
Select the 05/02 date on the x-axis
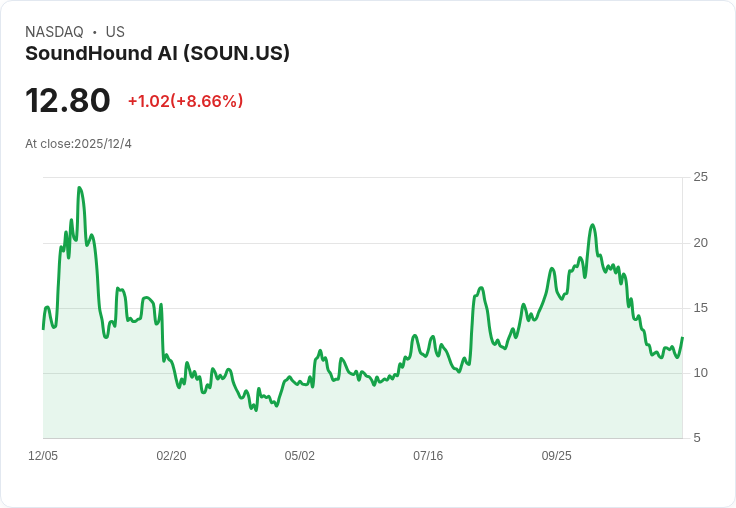point(300,456)
